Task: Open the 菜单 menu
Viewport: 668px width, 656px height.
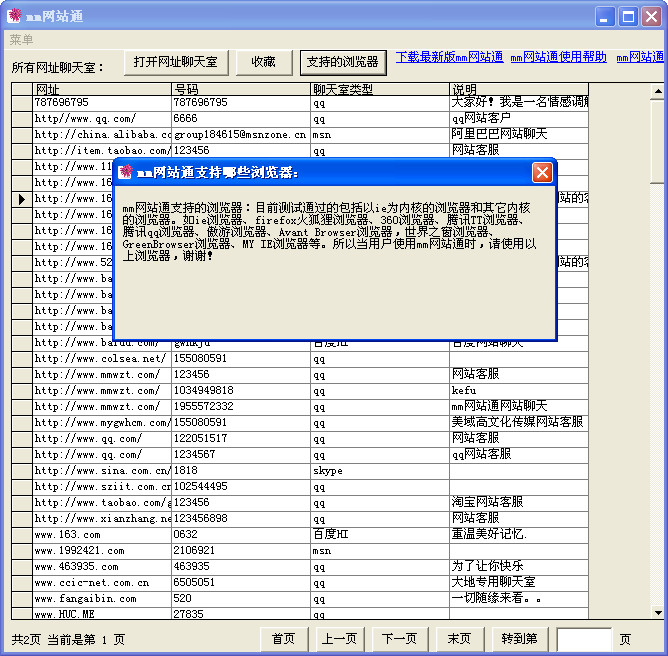Action: pyautogui.click(x=21, y=40)
